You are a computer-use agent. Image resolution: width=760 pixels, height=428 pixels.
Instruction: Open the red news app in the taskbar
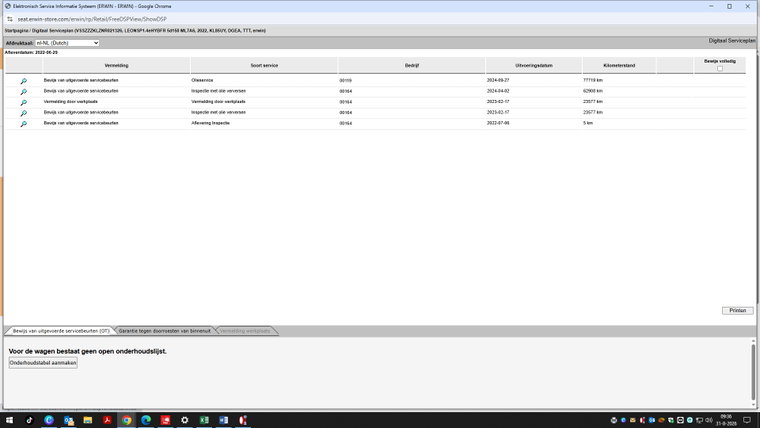tap(165, 420)
